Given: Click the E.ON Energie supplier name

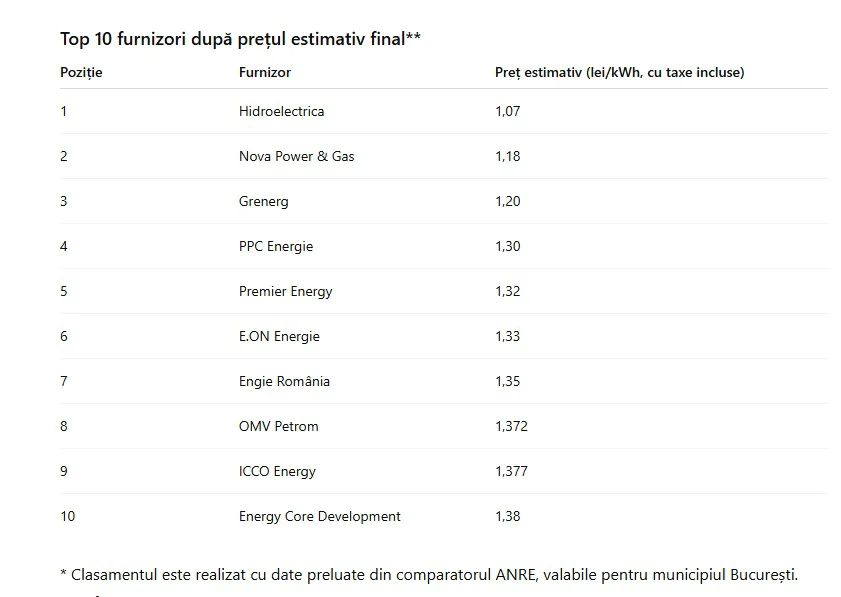Looking at the screenshot, I should (279, 336).
